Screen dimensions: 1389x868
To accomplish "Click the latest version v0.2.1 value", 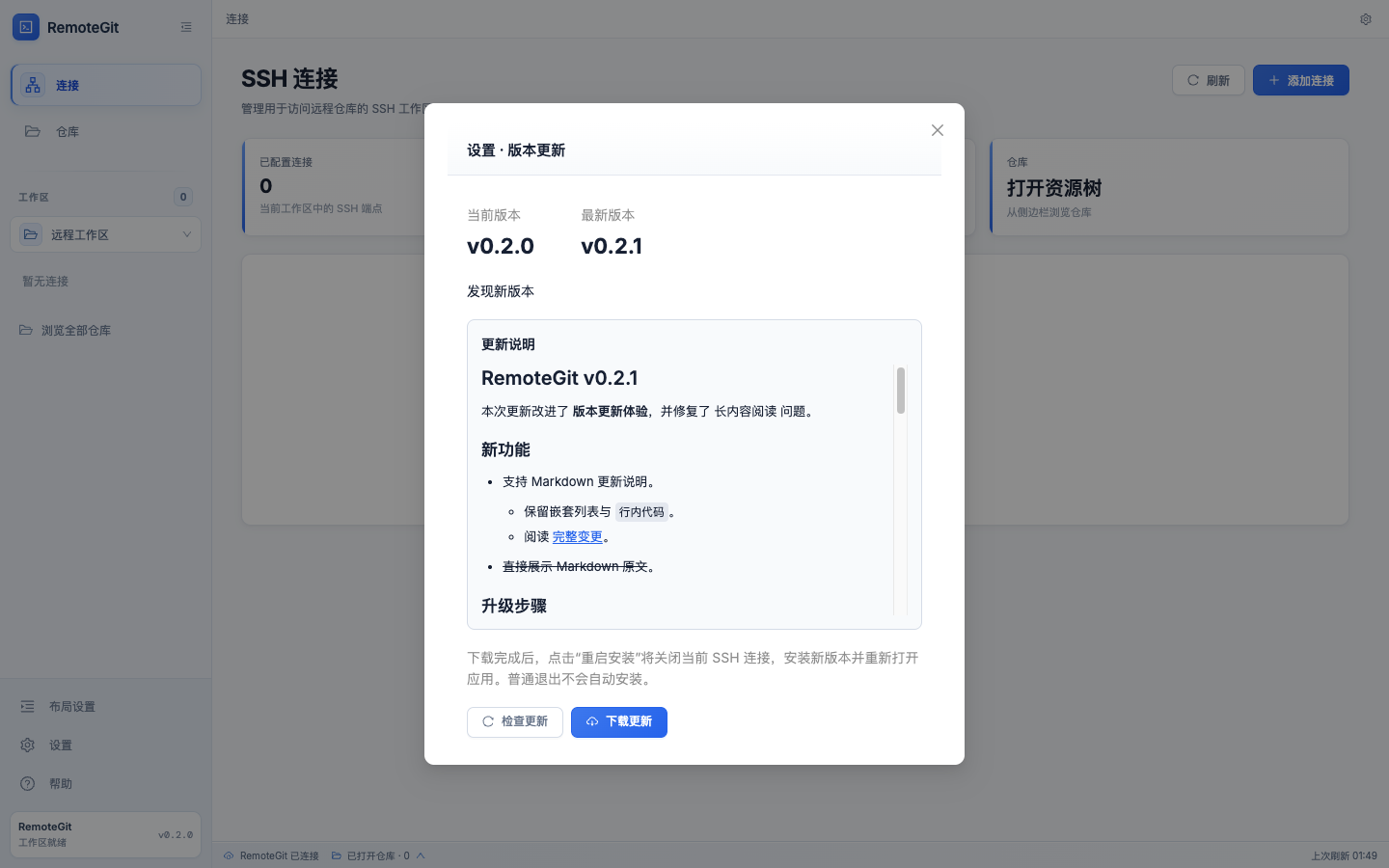I will pyautogui.click(x=612, y=246).
